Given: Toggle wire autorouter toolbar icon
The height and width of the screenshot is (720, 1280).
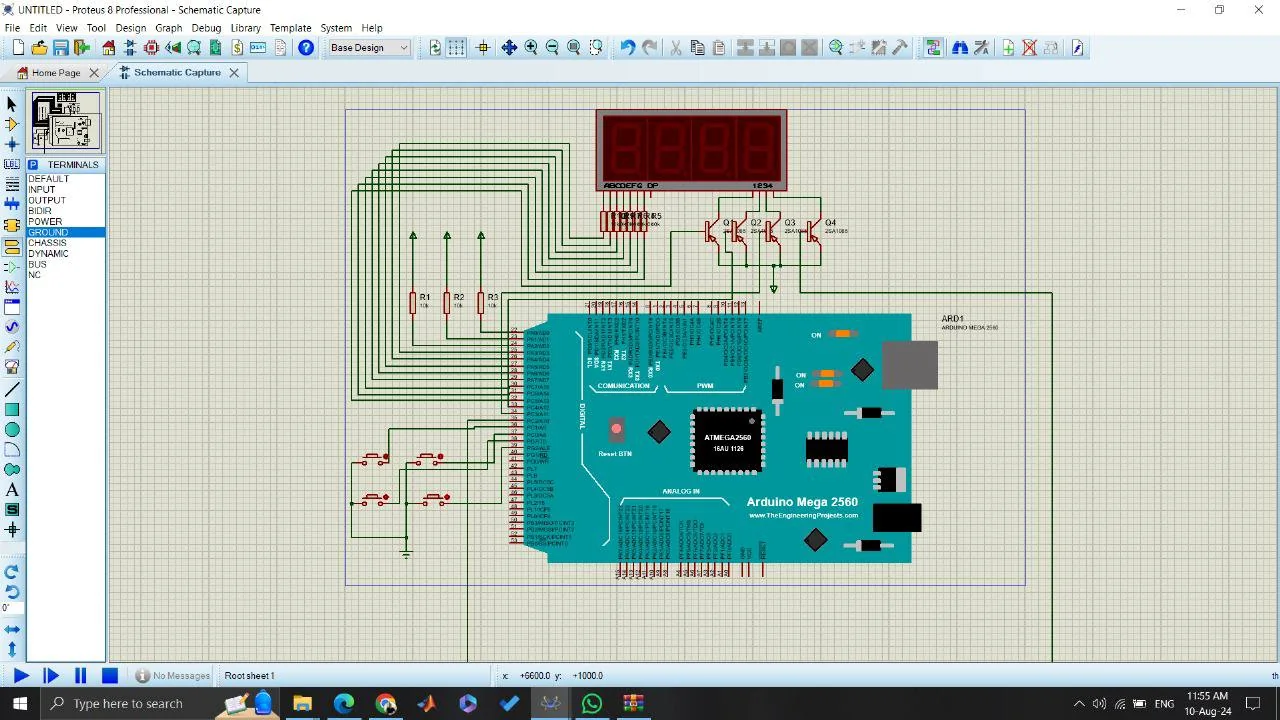Looking at the screenshot, I should [x=933, y=48].
